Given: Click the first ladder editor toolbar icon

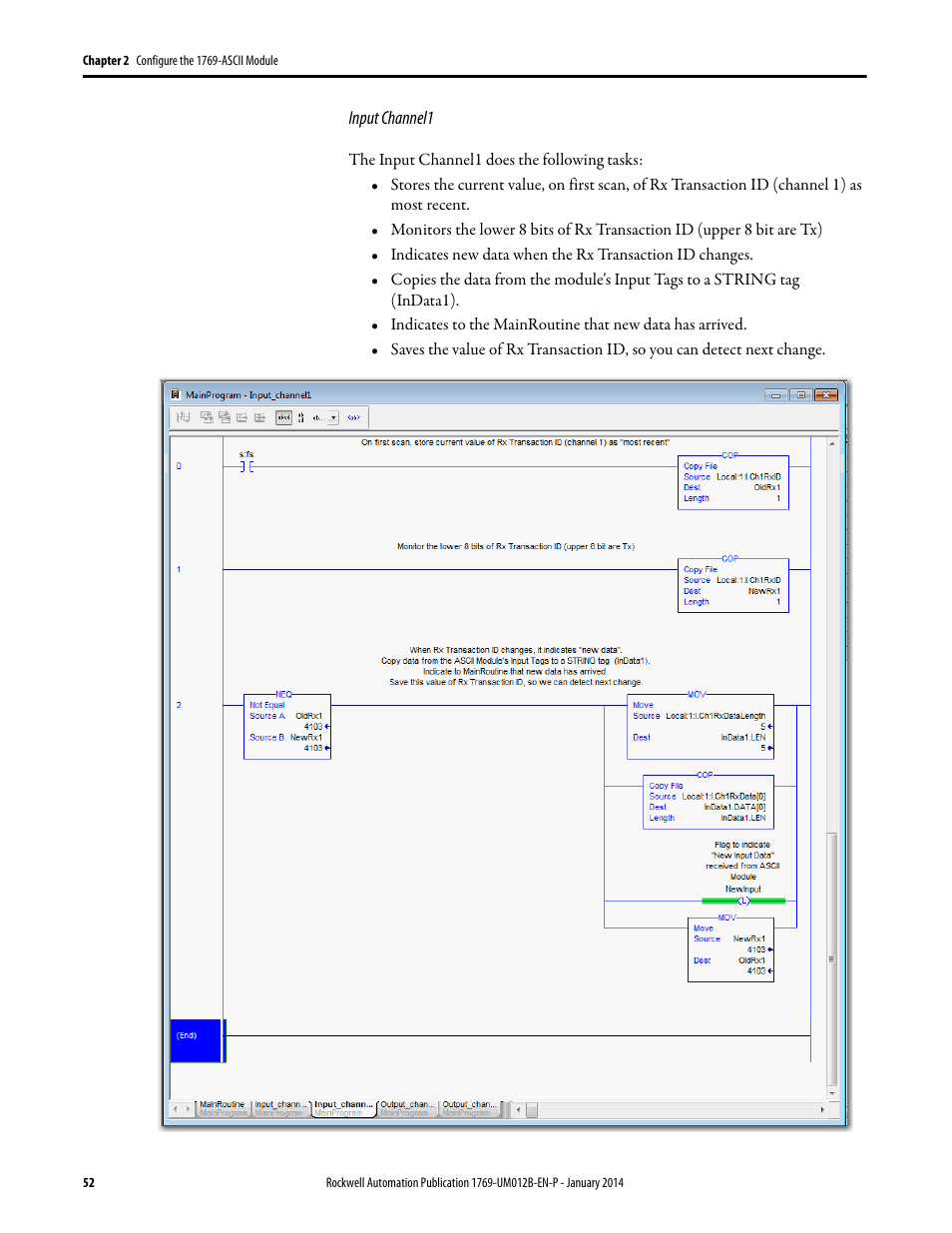Looking at the screenshot, I should tap(184, 417).
